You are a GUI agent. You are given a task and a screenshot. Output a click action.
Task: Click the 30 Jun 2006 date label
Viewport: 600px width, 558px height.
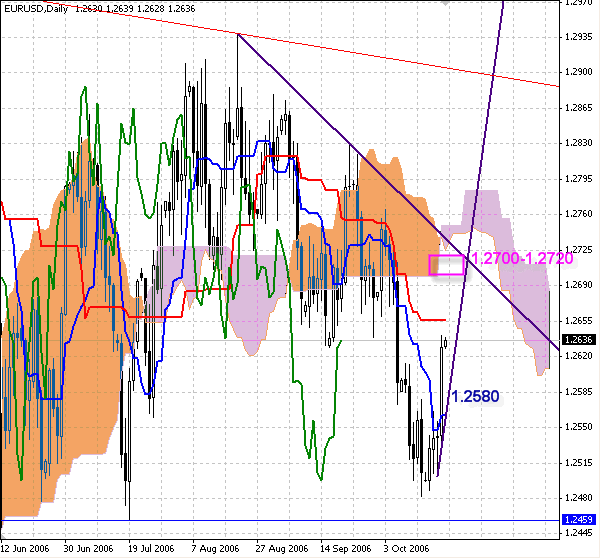(x=88, y=549)
